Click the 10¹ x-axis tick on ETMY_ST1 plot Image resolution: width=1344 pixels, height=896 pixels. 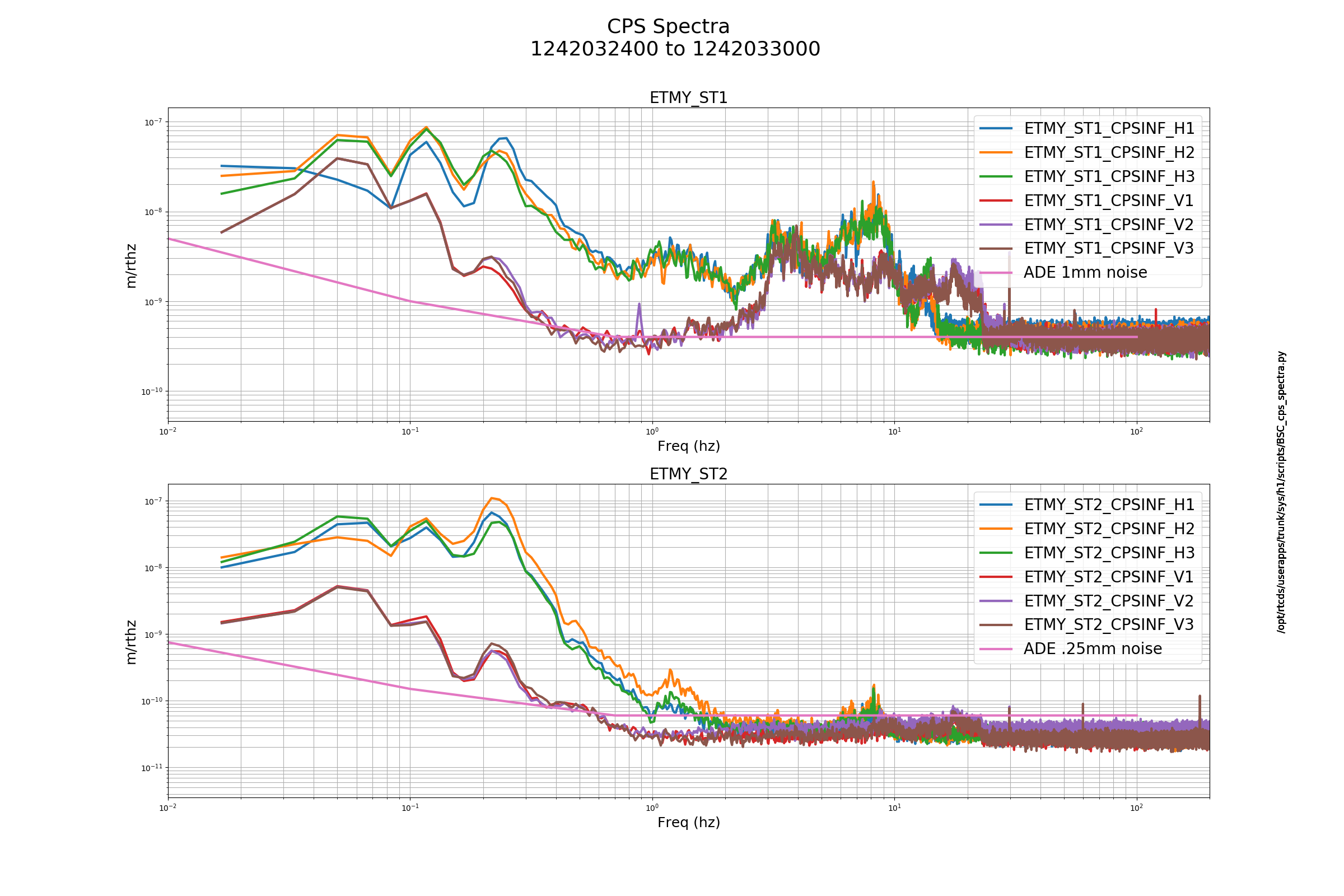(x=894, y=431)
